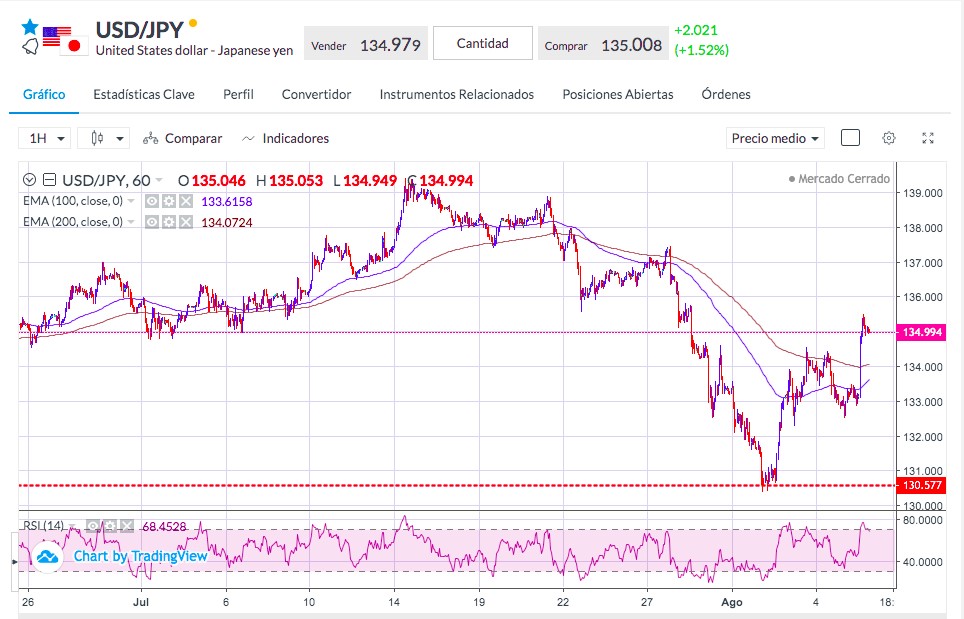Click the Chart by TradingView link
Viewport: 964px width, 619px height.
tap(141, 556)
